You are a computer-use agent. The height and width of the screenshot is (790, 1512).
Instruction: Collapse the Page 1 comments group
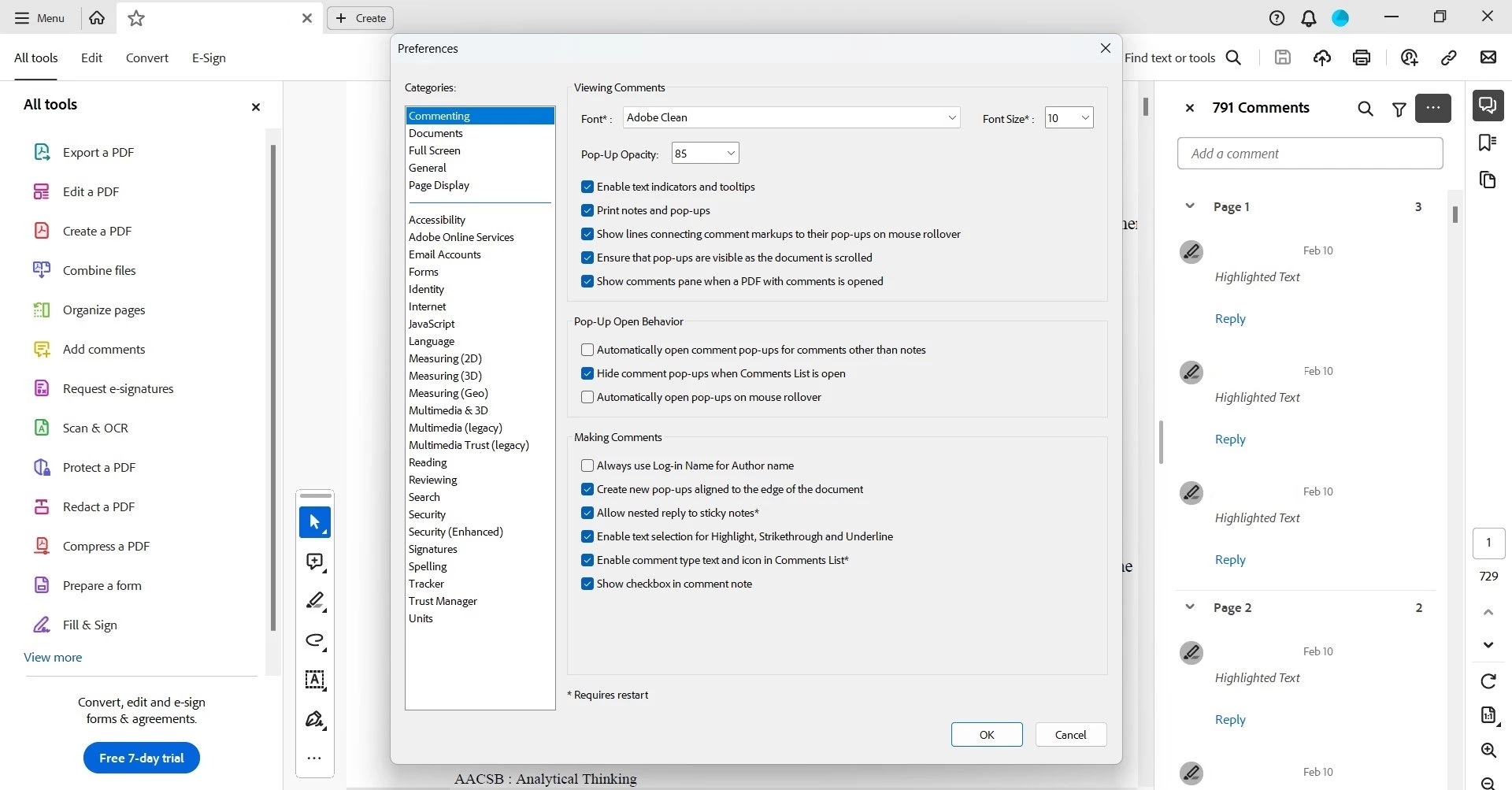1190,206
